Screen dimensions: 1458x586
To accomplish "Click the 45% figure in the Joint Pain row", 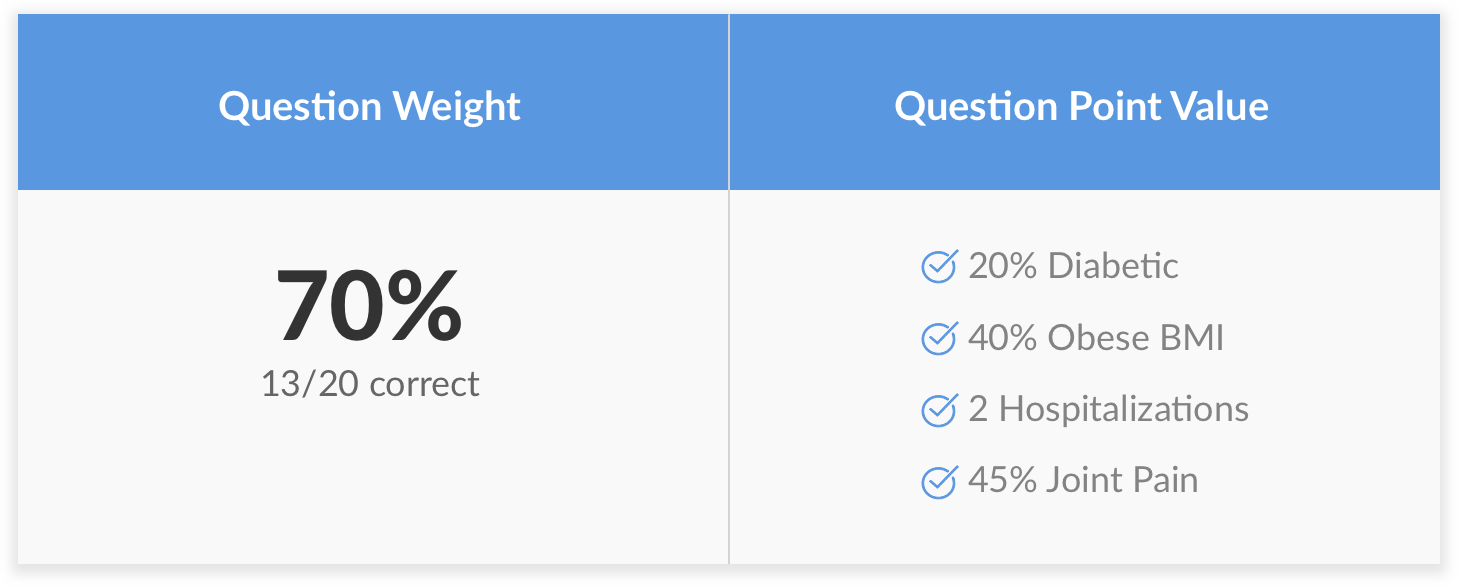I will [x=1003, y=481].
